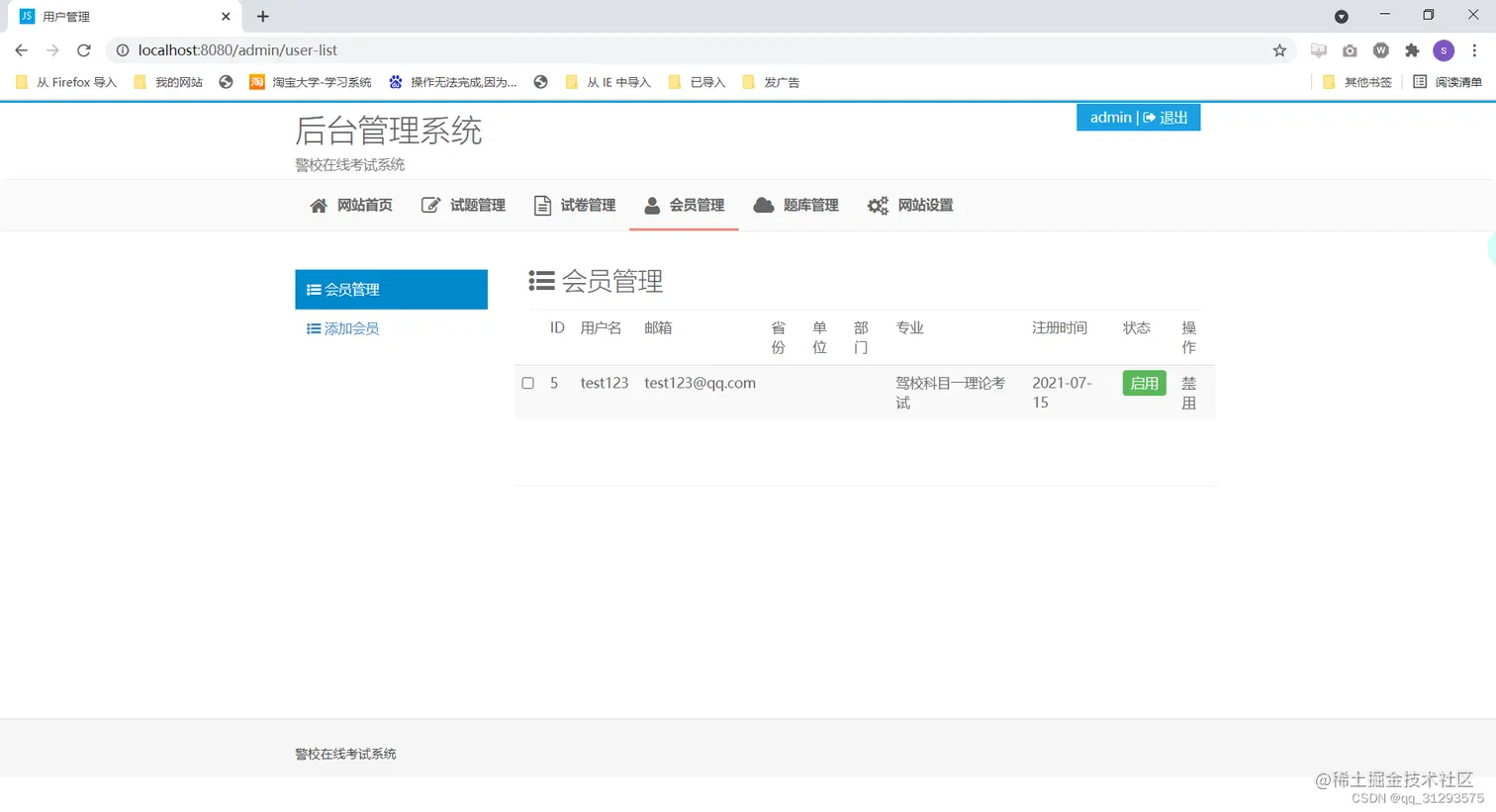This screenshot has width=1496, height=812.
Task: Open 发广告 bookmark folder
Action: point(771,82)
